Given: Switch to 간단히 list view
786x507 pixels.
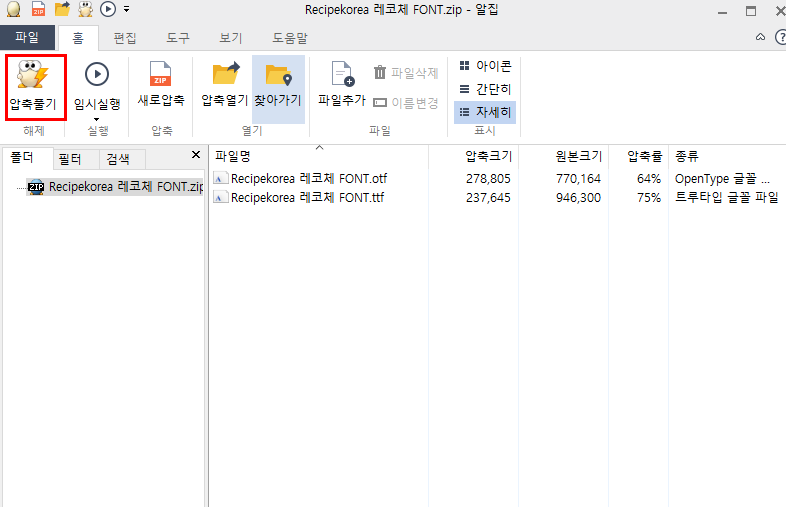Looking at the screenshot, I should click(485, 89).
